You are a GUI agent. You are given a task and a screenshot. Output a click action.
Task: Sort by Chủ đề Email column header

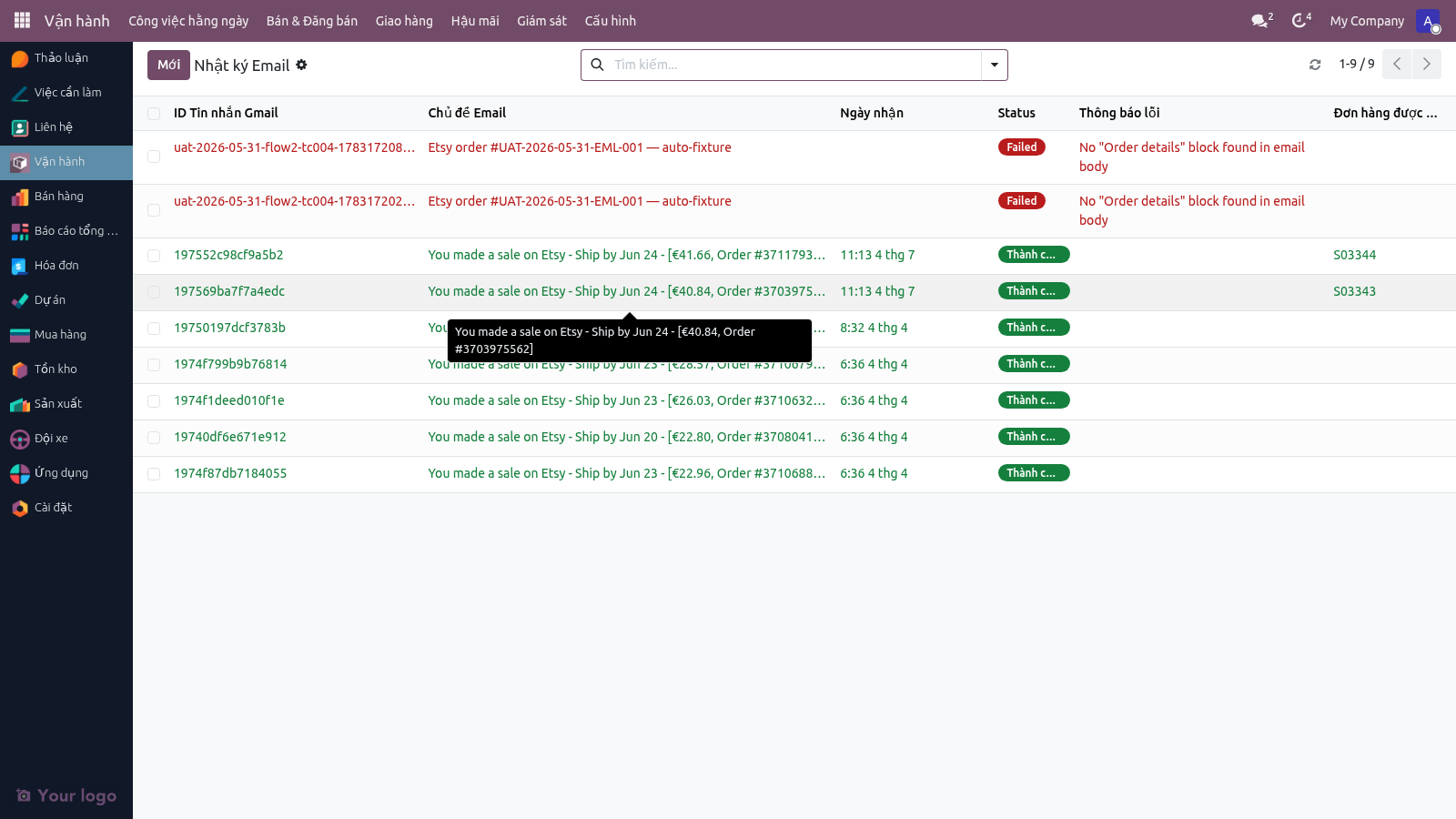coord(467,113)
